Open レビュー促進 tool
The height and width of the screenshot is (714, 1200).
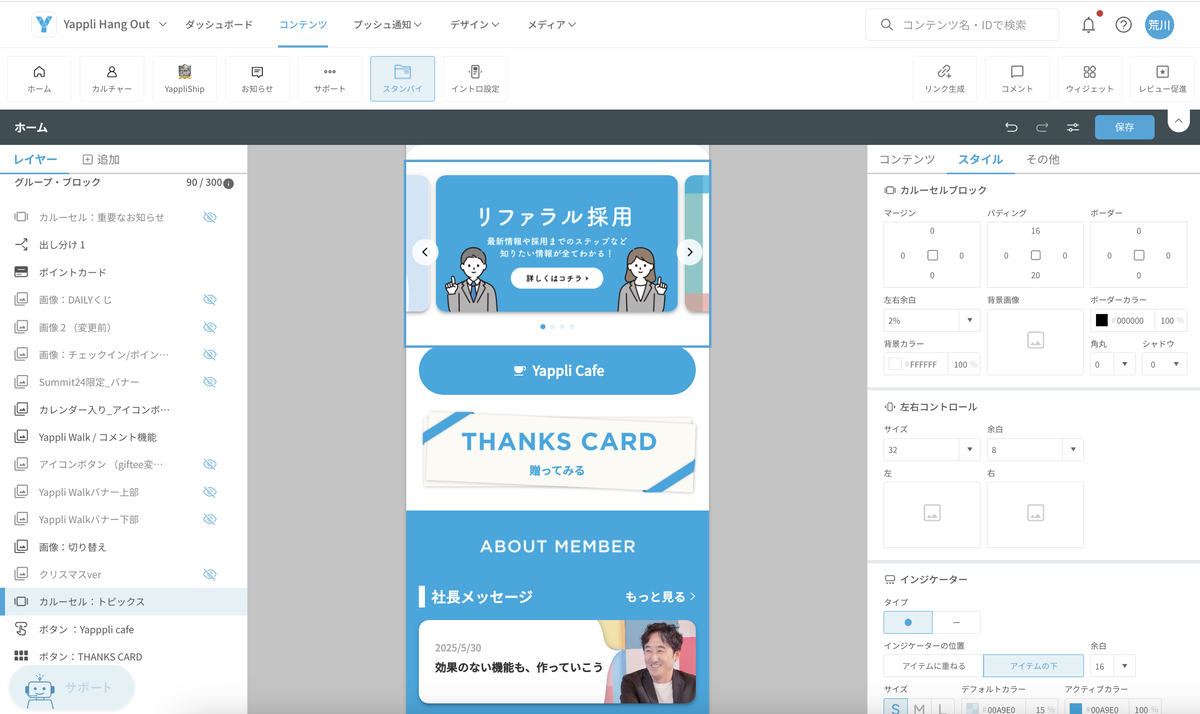coord(1162,78)
